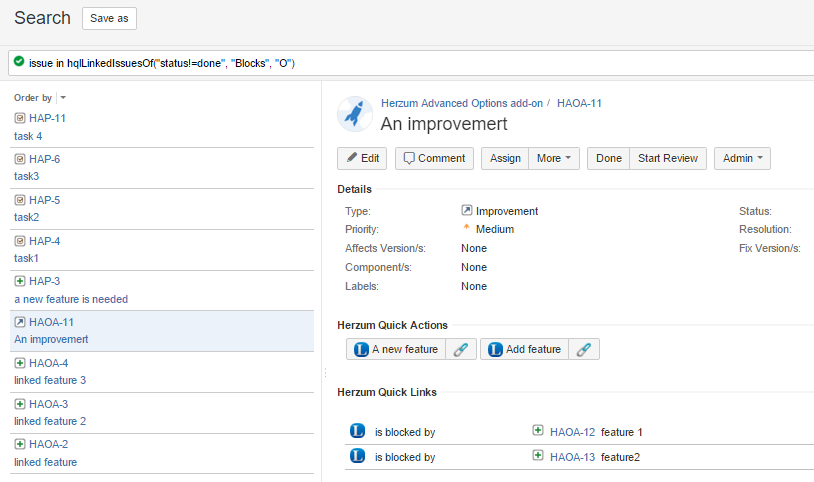Click the blue link icon in second blocked row
Image resolution: width=814 pixels, height=482 pixels.
[x=357, y=456]
